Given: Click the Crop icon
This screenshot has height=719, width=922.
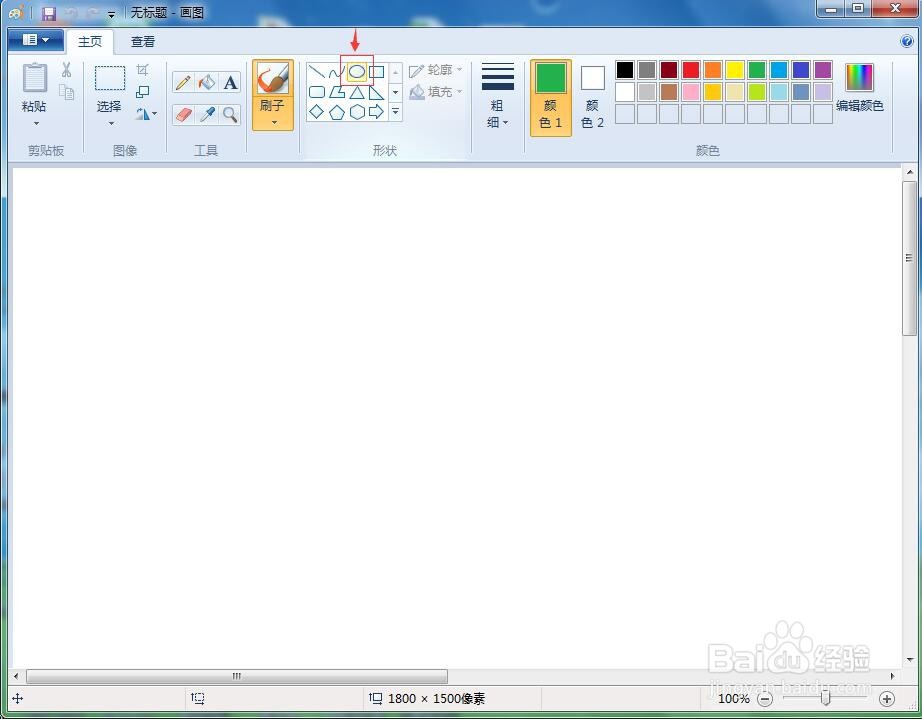Looking at the screenshot, I should pyautogui.click(x=142, y=70).
